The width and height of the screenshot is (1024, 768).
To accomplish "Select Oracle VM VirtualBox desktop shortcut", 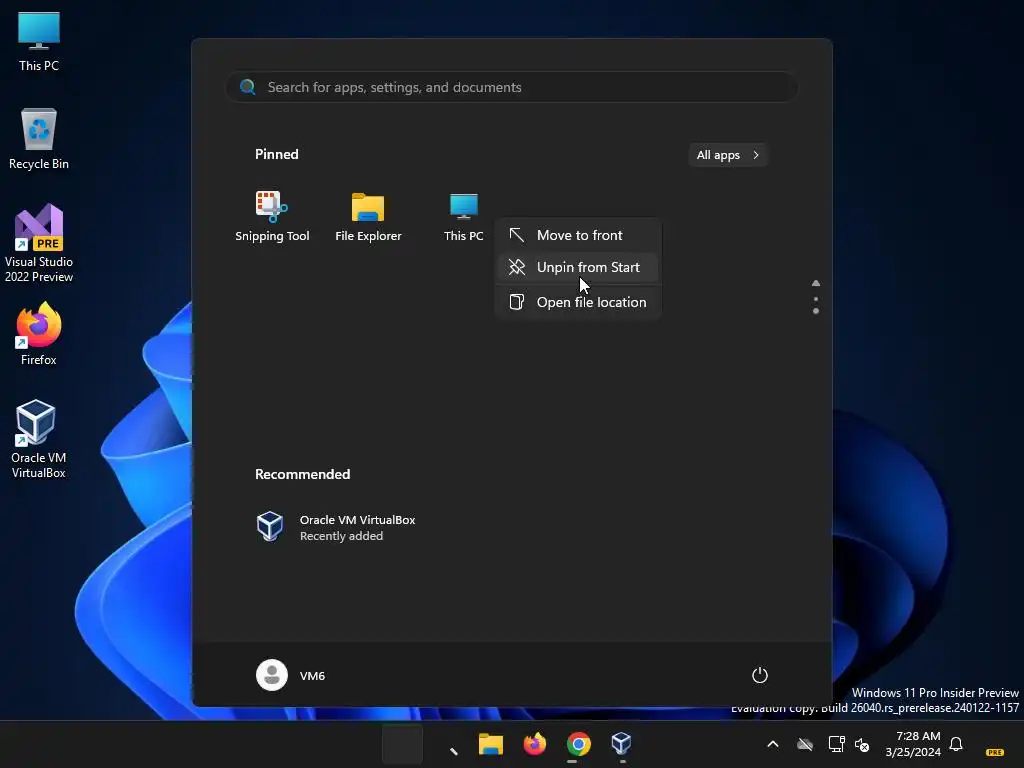I will point(39,439).
